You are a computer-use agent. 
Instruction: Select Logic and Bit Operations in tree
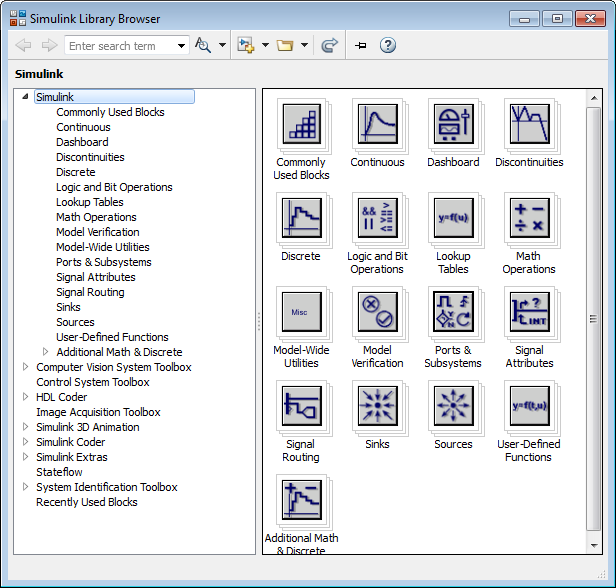[x=114, y=187]
